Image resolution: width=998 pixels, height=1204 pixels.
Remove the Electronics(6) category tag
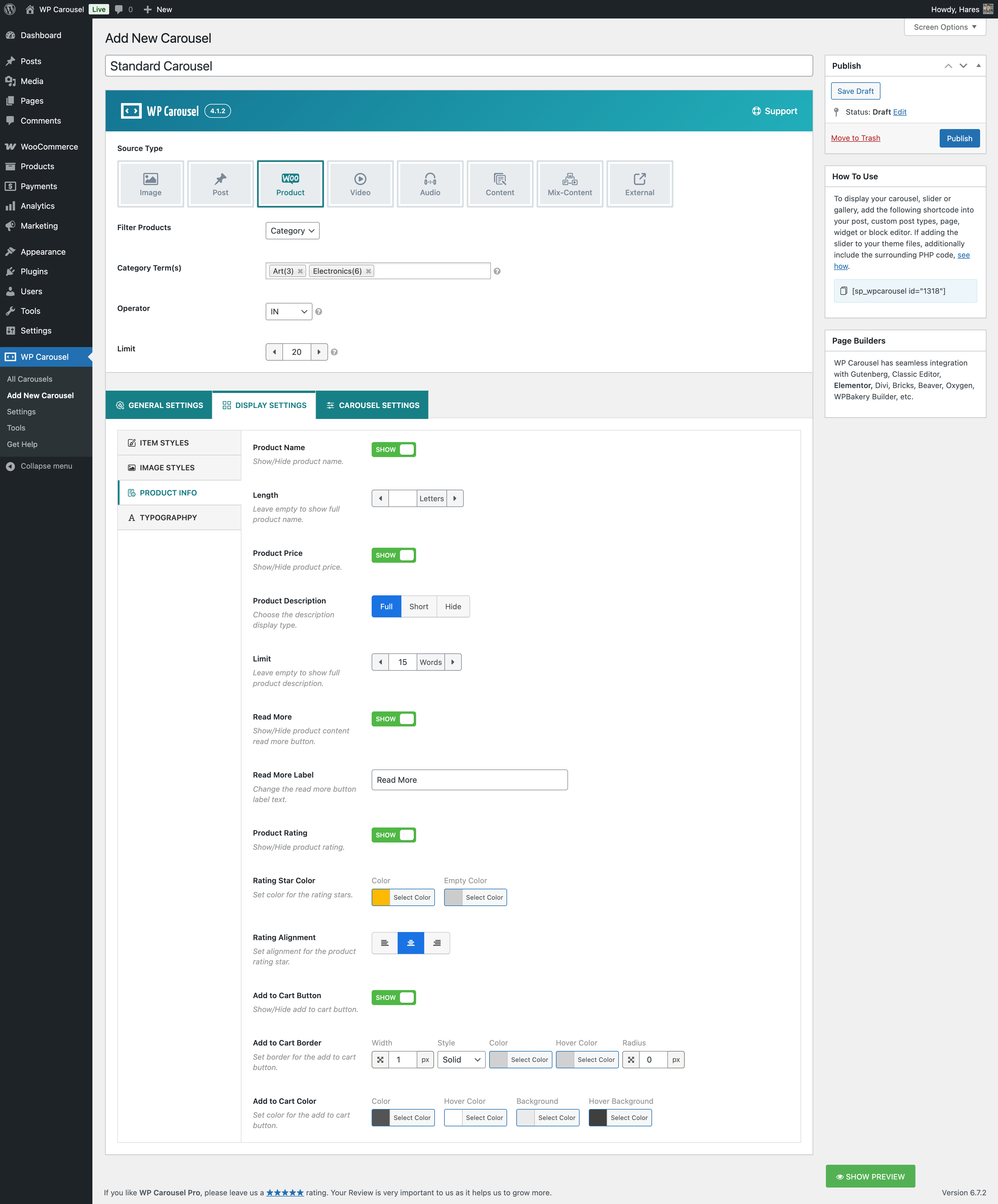[x=368, y=271]
